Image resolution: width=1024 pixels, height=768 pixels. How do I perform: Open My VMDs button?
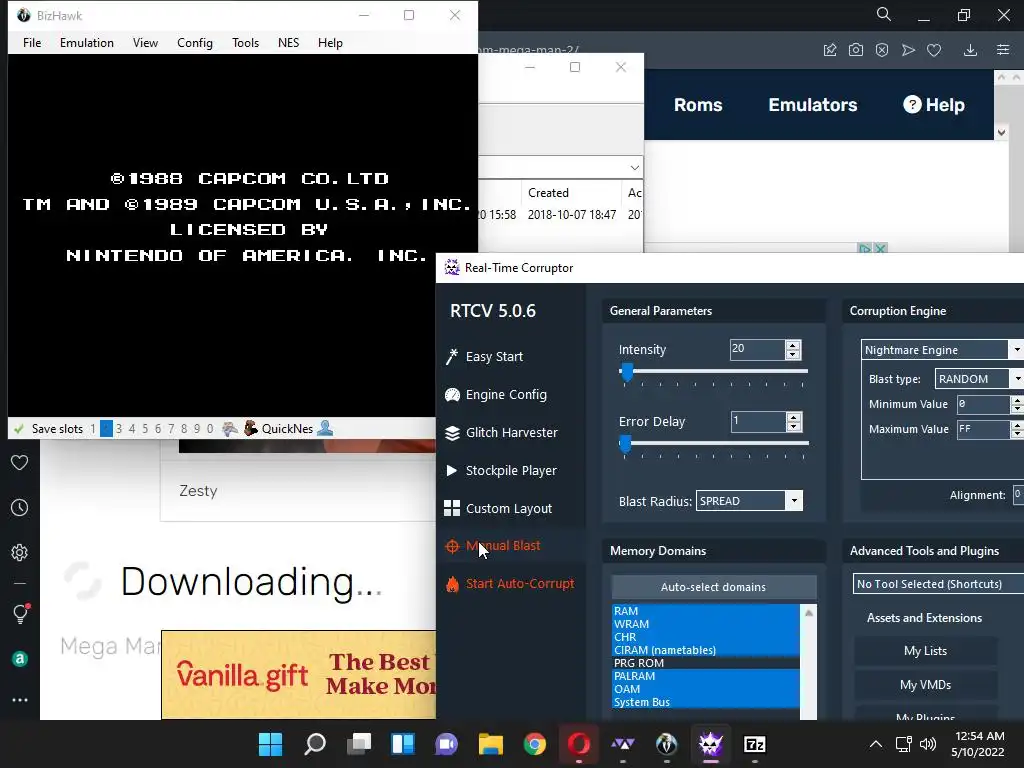point(925,684)
